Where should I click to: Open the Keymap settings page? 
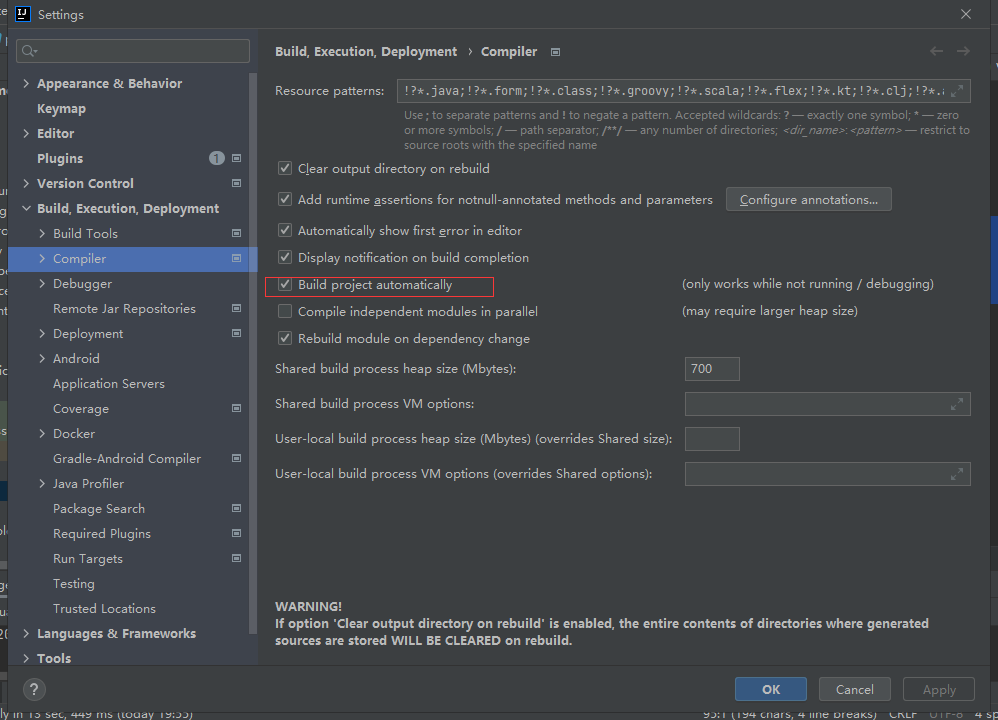61,109
